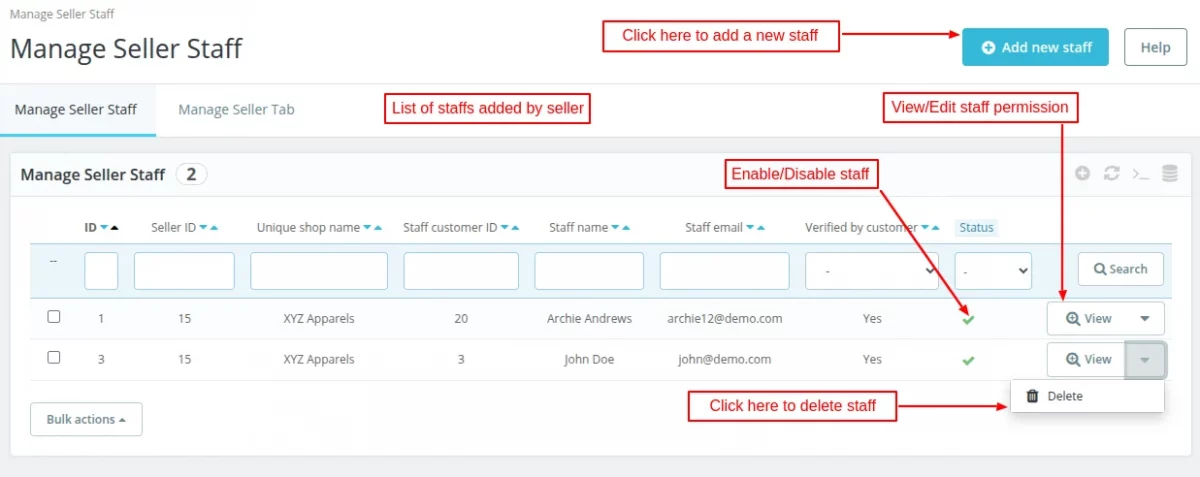Click the Status column header
The image size is (1200, 477).
coord(976,228)
